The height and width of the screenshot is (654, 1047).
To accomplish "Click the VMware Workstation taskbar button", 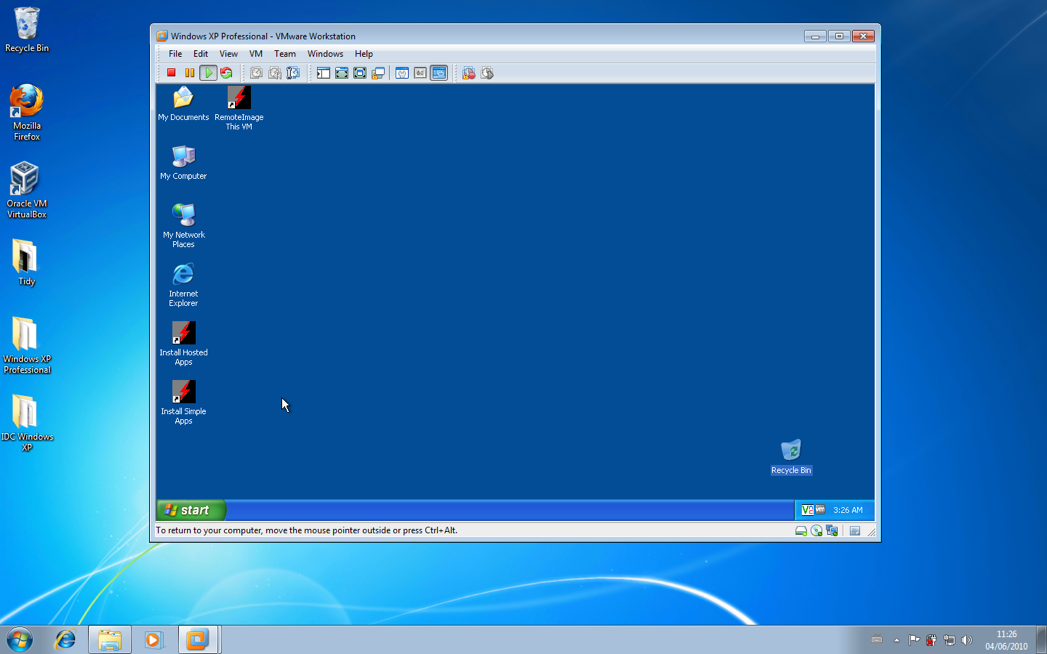I will click(x=198, y=640).
